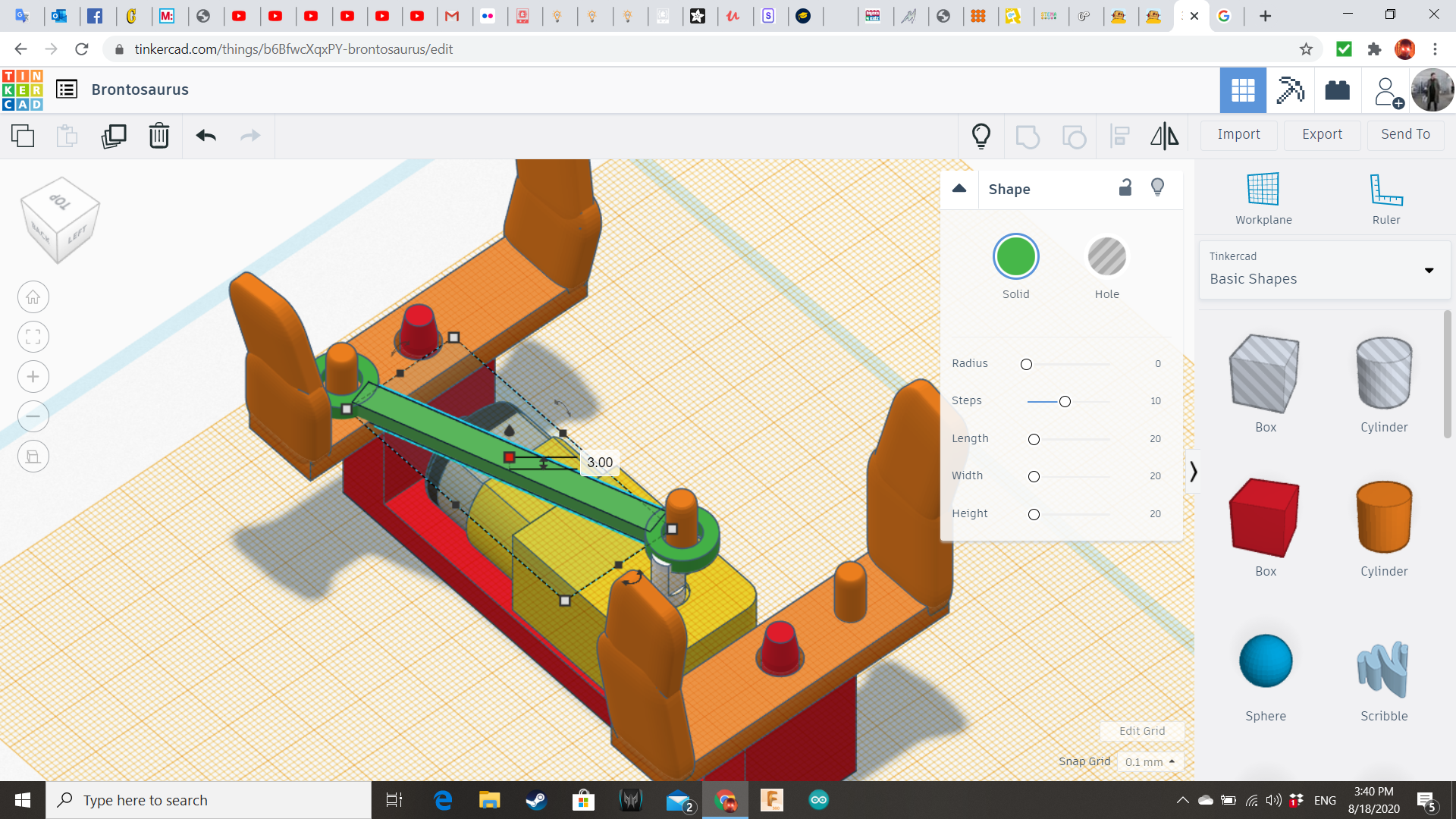Screen dimensions: 1456x819
Task: Open the design menu next to the Tinkercad logo
Action: point(67,89)
